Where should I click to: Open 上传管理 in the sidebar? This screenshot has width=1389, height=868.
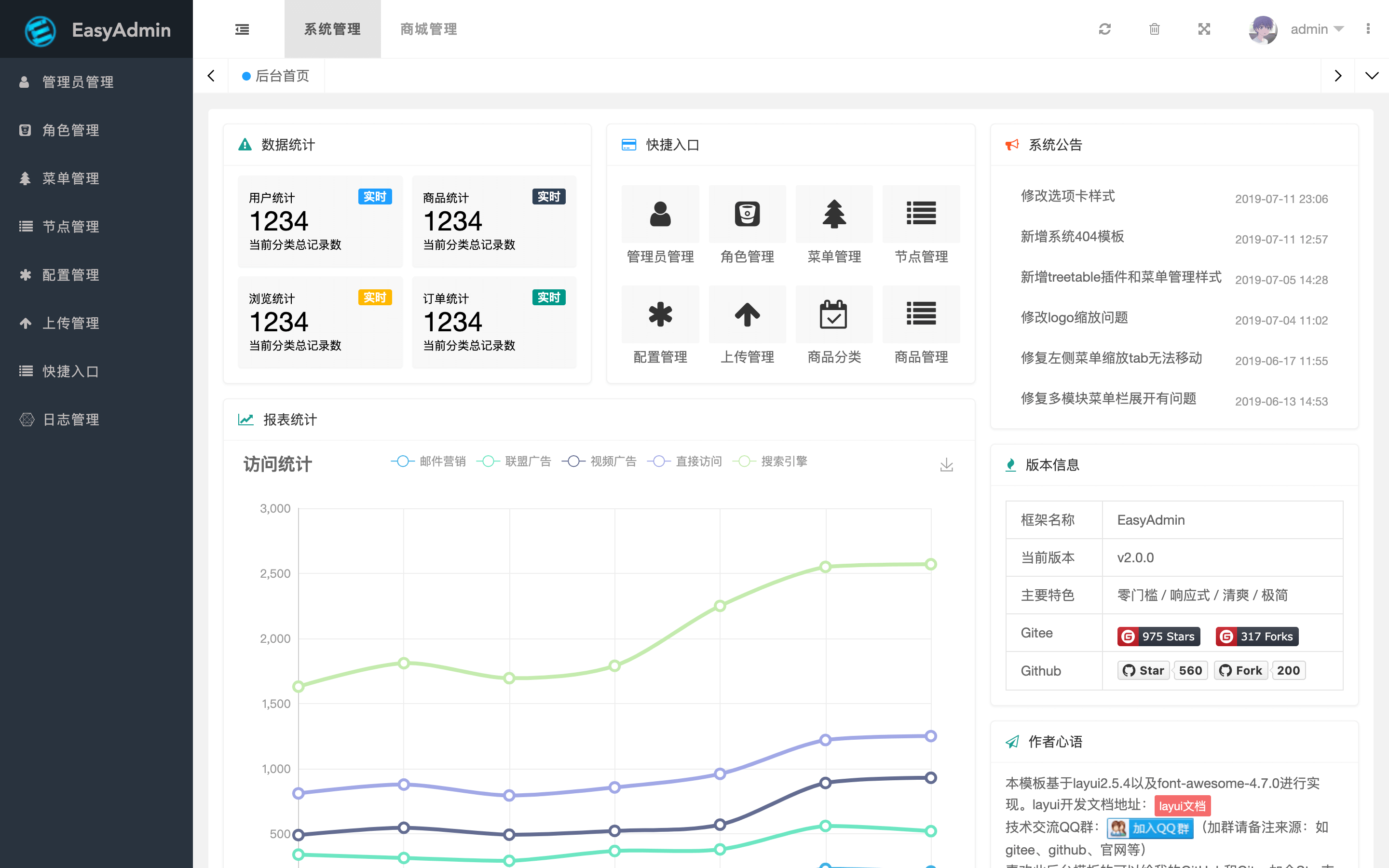[x=96, y=323]
